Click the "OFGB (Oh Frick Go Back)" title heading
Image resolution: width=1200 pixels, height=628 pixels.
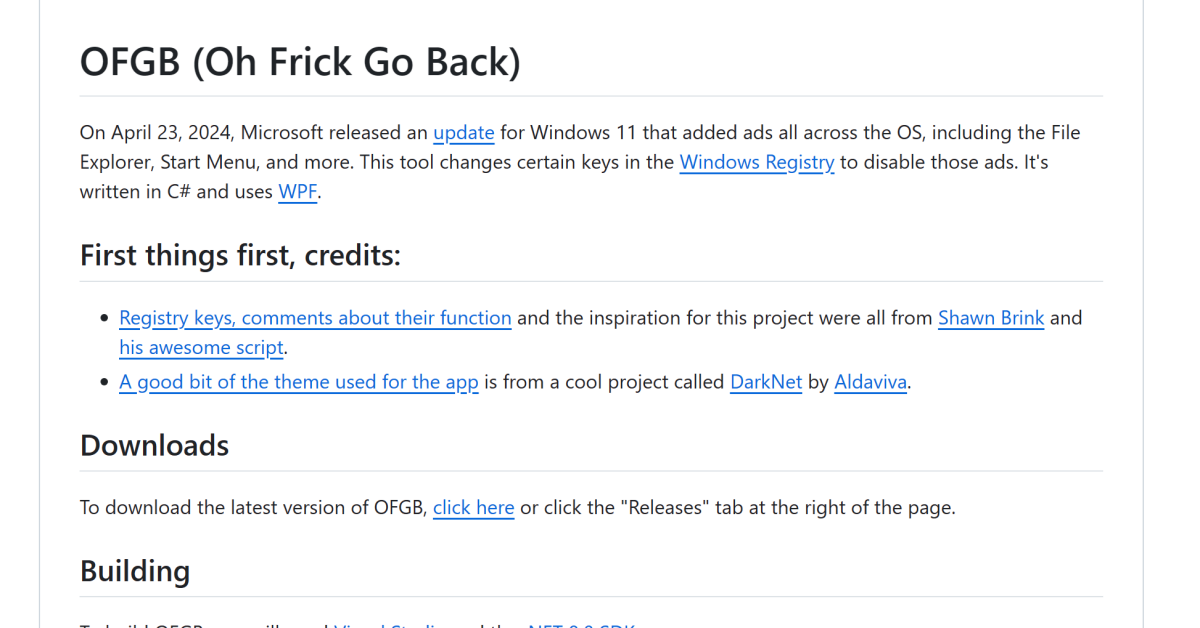[300, 62]
